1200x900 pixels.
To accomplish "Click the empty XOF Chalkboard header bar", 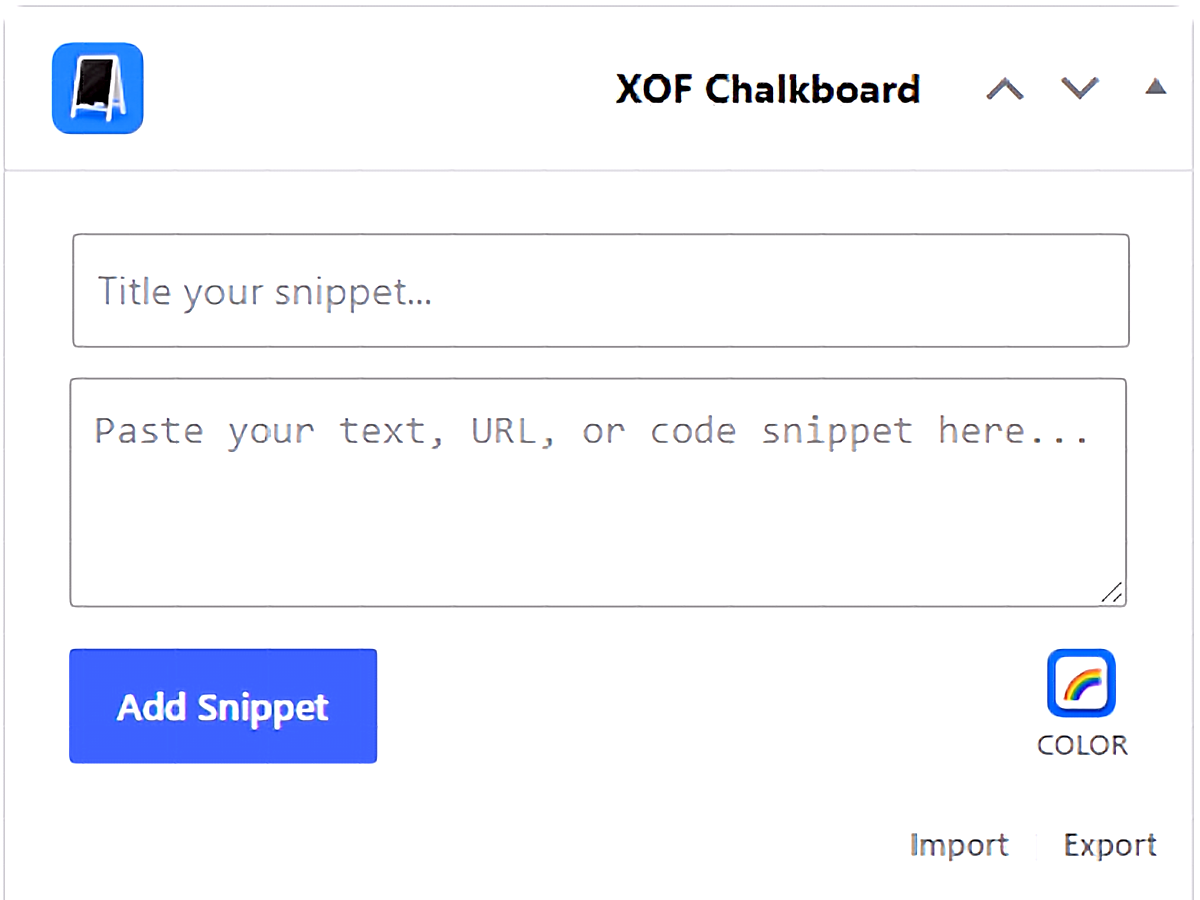I will click(x=380, y=88).
